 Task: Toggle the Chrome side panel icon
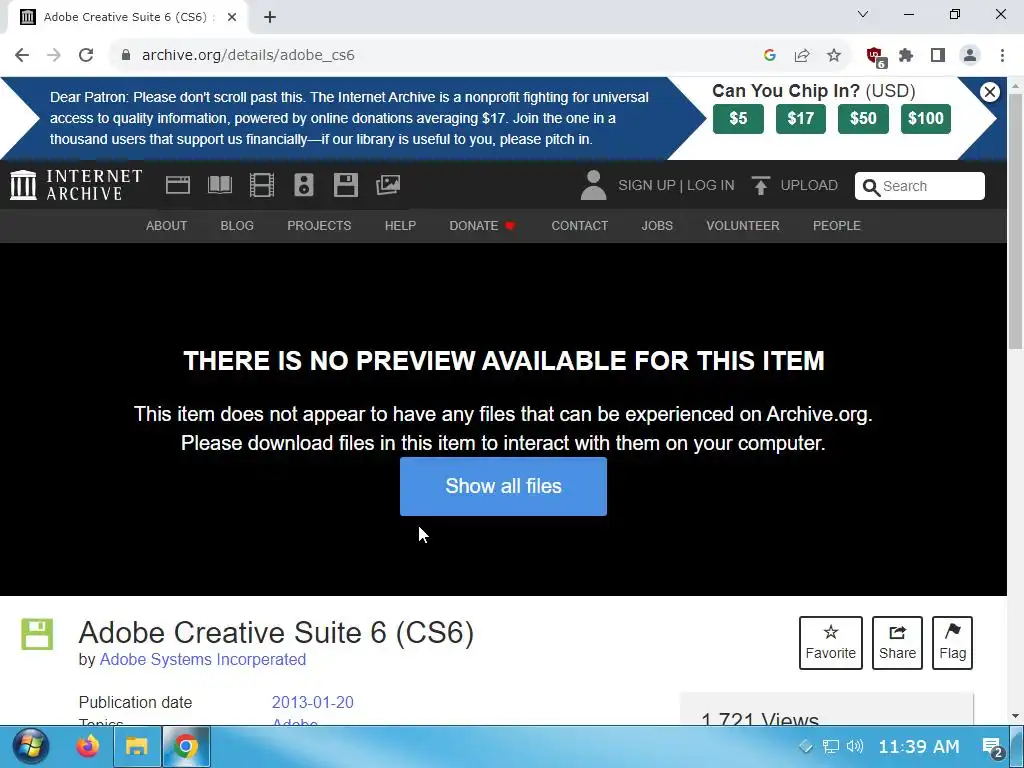(938, 55)
